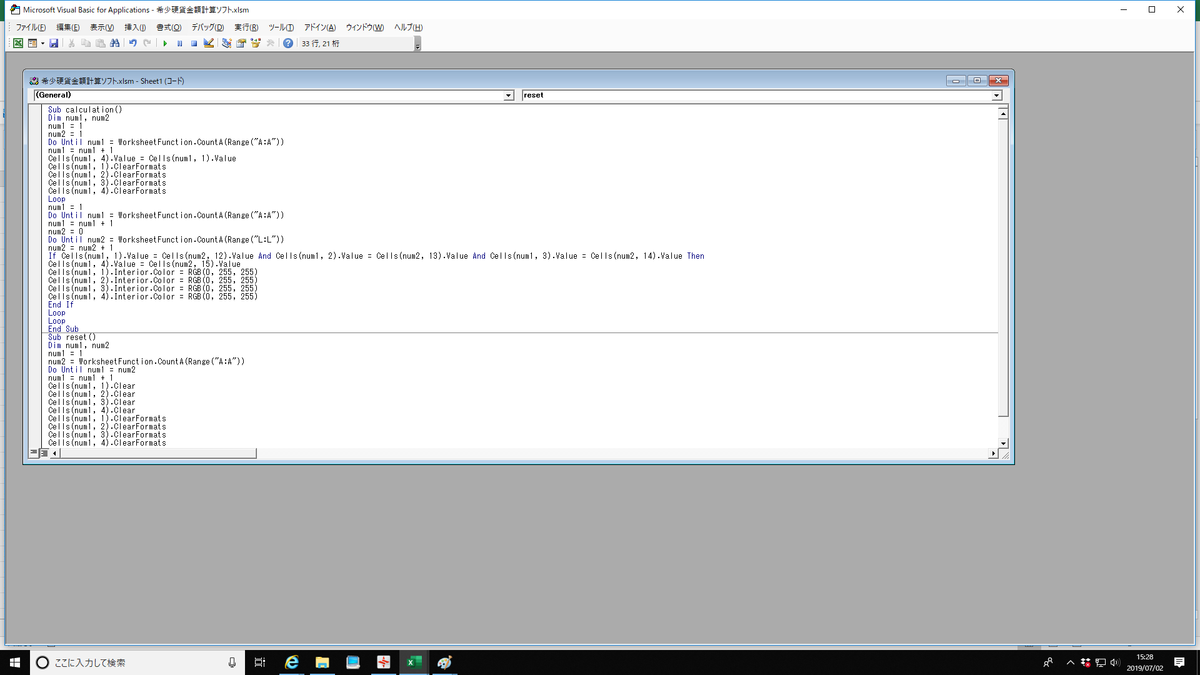Open the ウィンドウ(W) menu

[x=365, y=27]
